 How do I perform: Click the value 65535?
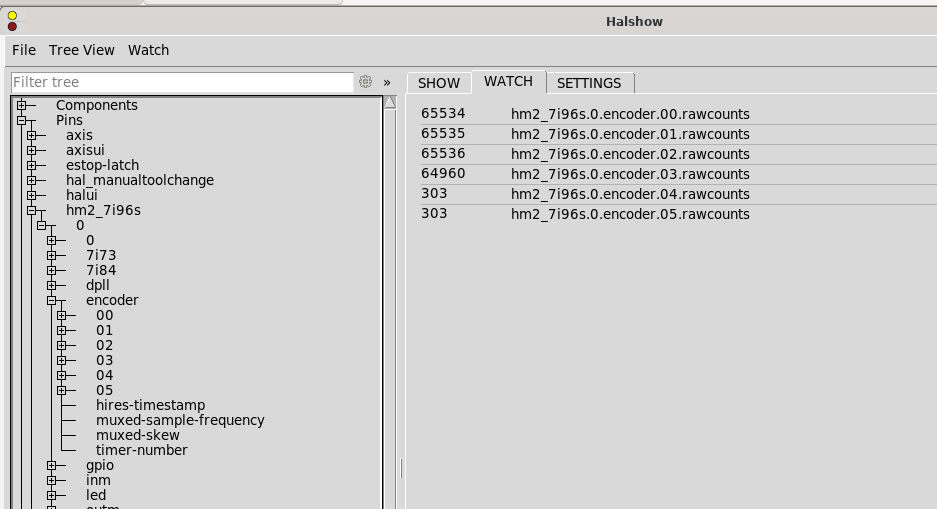[443, 133]
